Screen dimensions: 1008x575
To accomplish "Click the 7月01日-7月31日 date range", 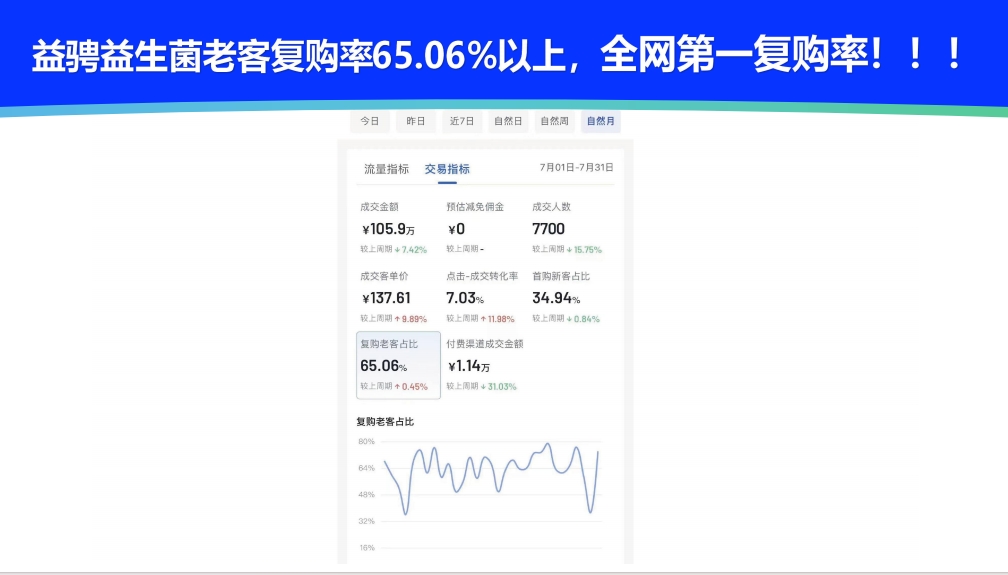I will [x=576, y=168].
